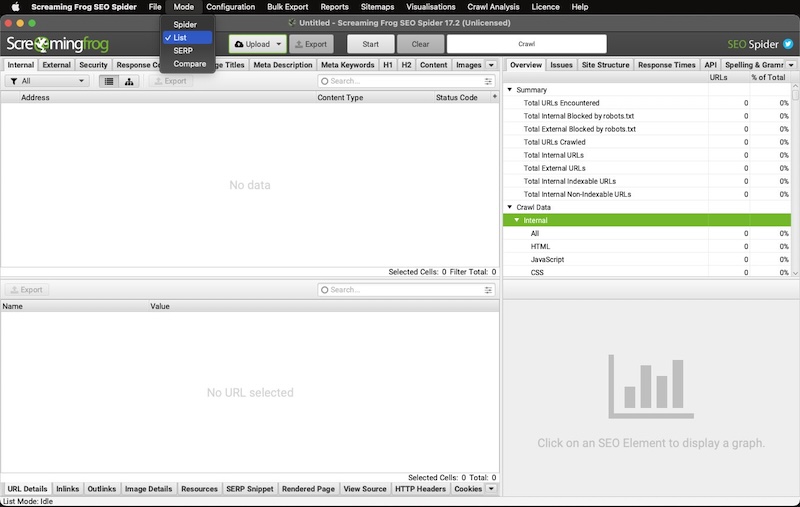Open the SERP Snippet bottom tab
800x507 pixels.
point(249,489)
